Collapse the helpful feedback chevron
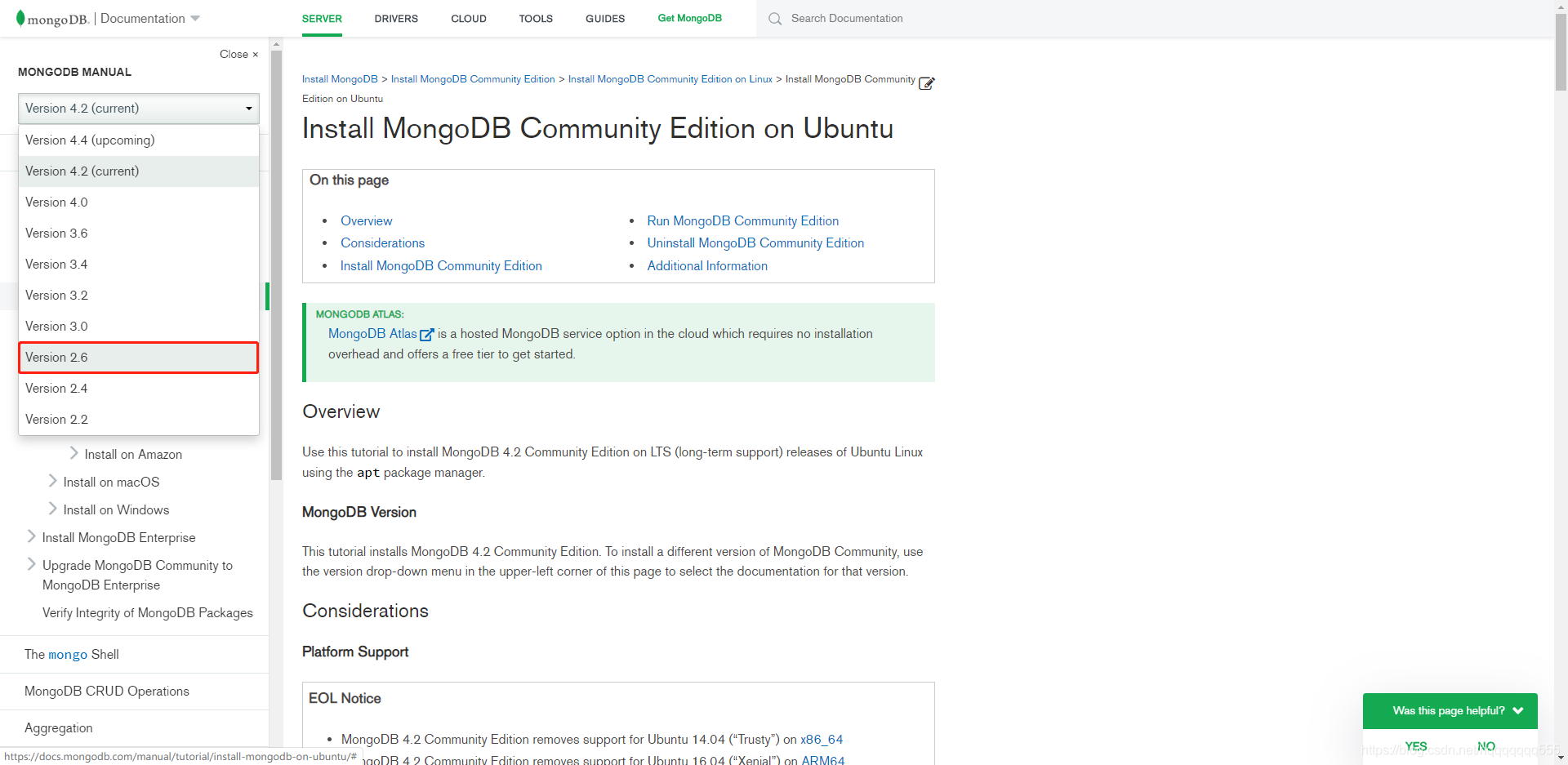 pos(1518,710)
